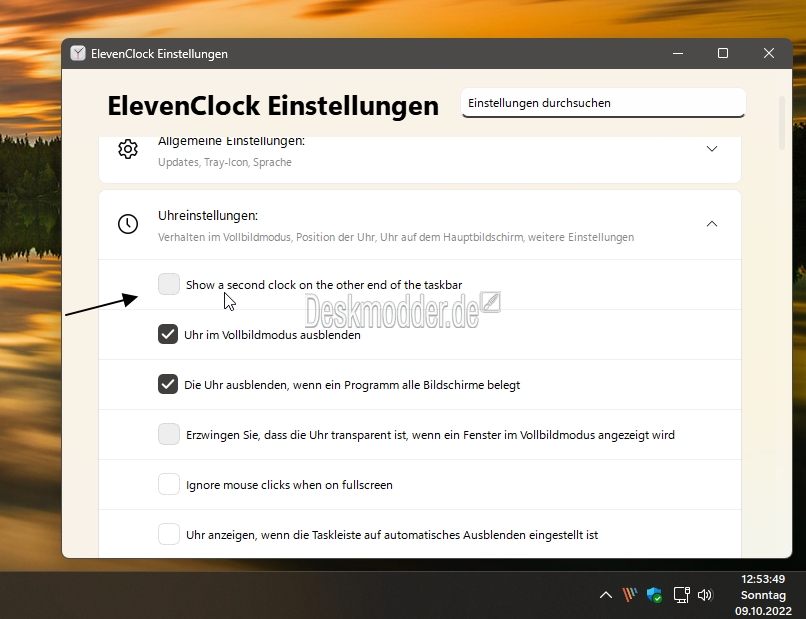Click 'Uhreinstellungen:' section heading

pyautogui.click(x=208, y=216)
